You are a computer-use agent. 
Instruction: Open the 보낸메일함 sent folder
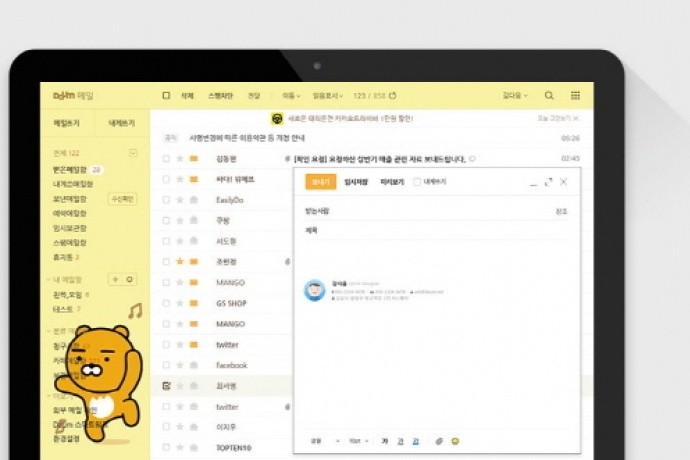[x=70, y=199]
